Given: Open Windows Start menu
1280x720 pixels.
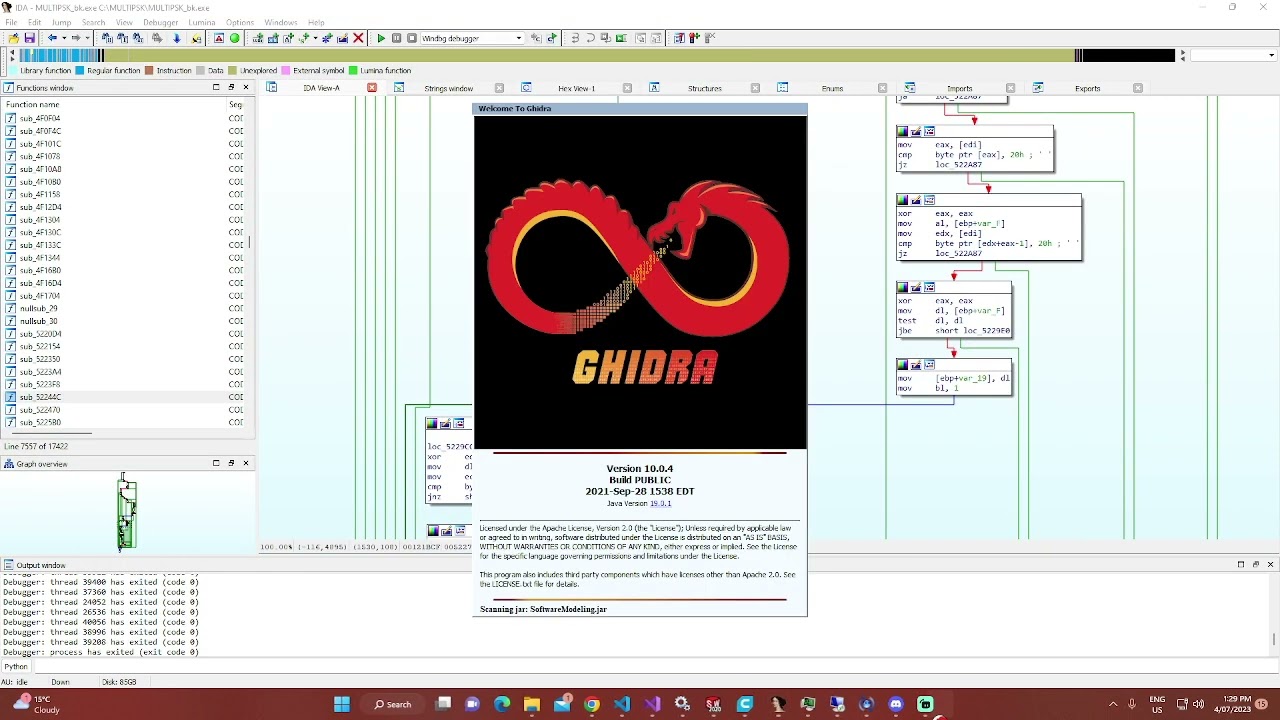Looking at the screenshot, I should [342, 704].
